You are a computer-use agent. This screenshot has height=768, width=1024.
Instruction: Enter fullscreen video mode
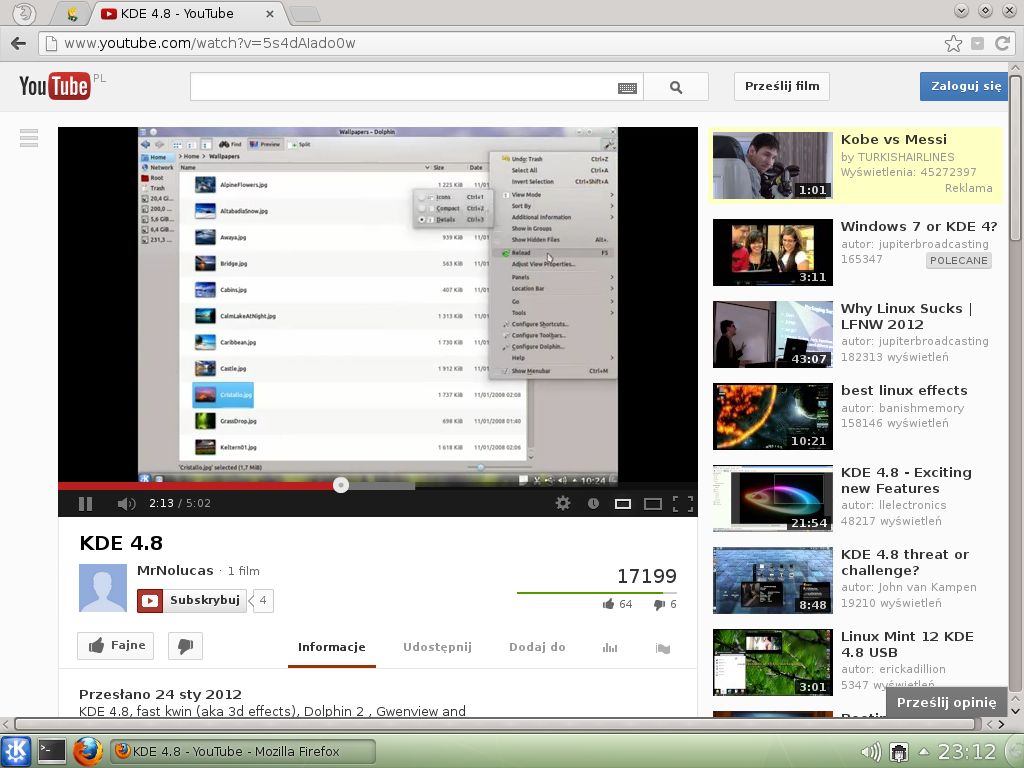point(683,504)
